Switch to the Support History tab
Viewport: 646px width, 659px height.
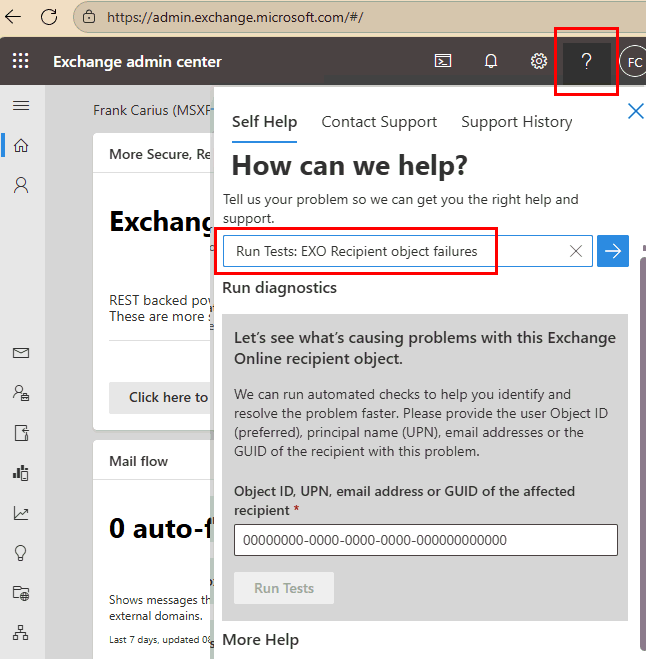[x=516, y=122]
